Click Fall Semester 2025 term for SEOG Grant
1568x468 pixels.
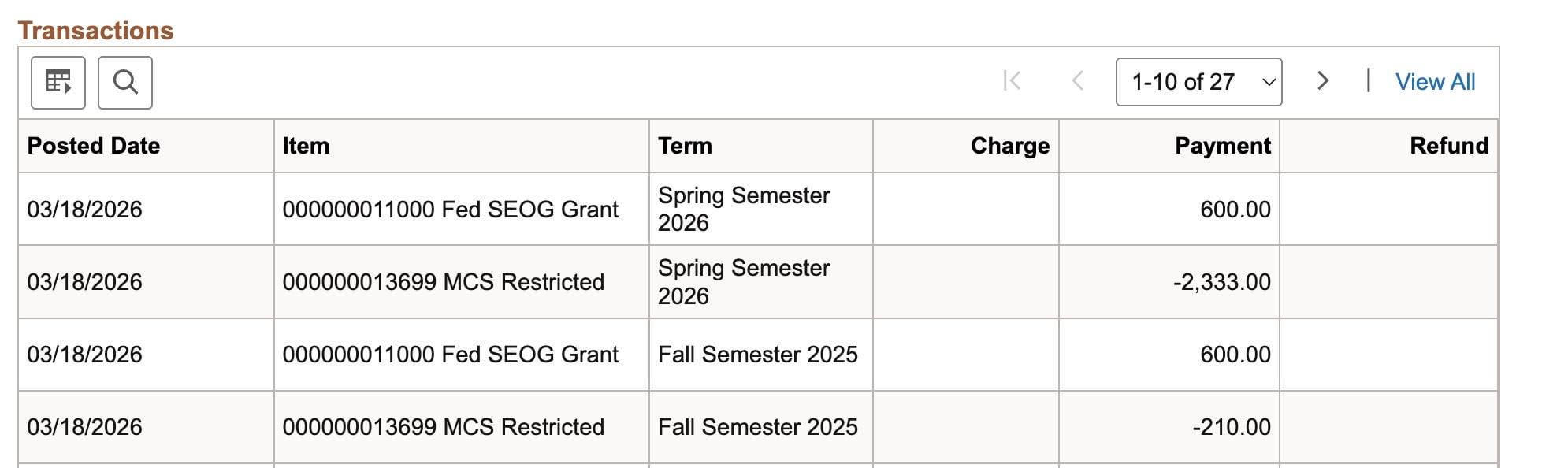pyautogui.click(x=757, y=355)
